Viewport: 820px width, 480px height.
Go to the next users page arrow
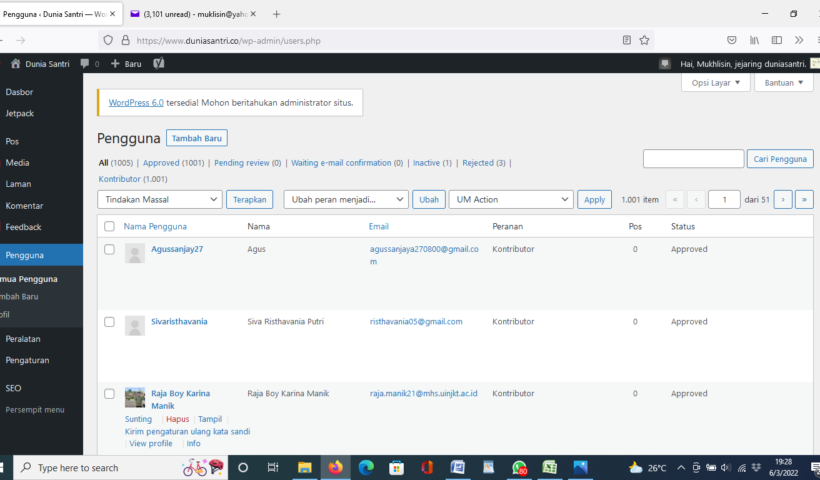(x=784, y=199)
